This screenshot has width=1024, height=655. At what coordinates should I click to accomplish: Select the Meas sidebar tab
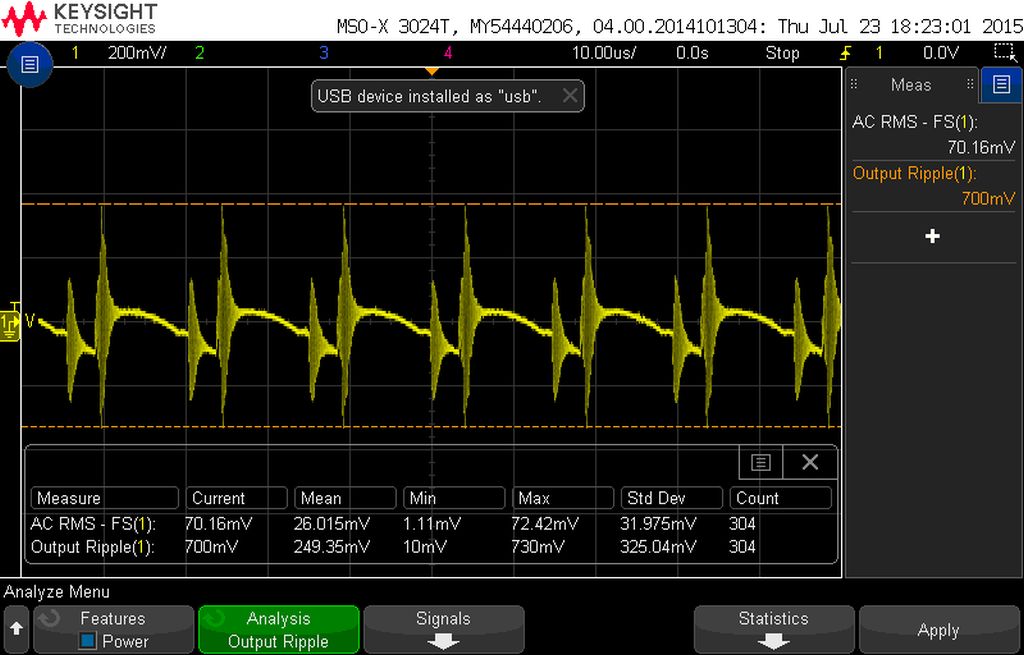tap(911, 85)
